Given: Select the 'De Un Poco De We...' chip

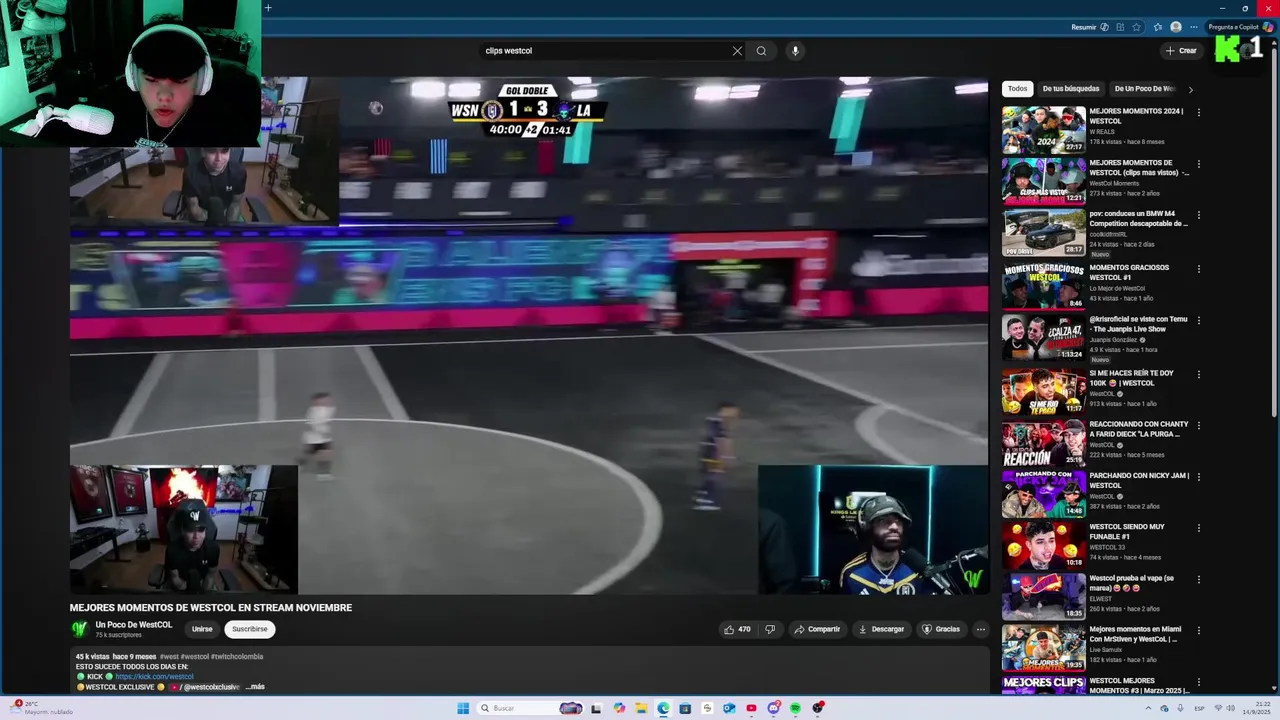Looking at the screenshot, I should 1145,89.
